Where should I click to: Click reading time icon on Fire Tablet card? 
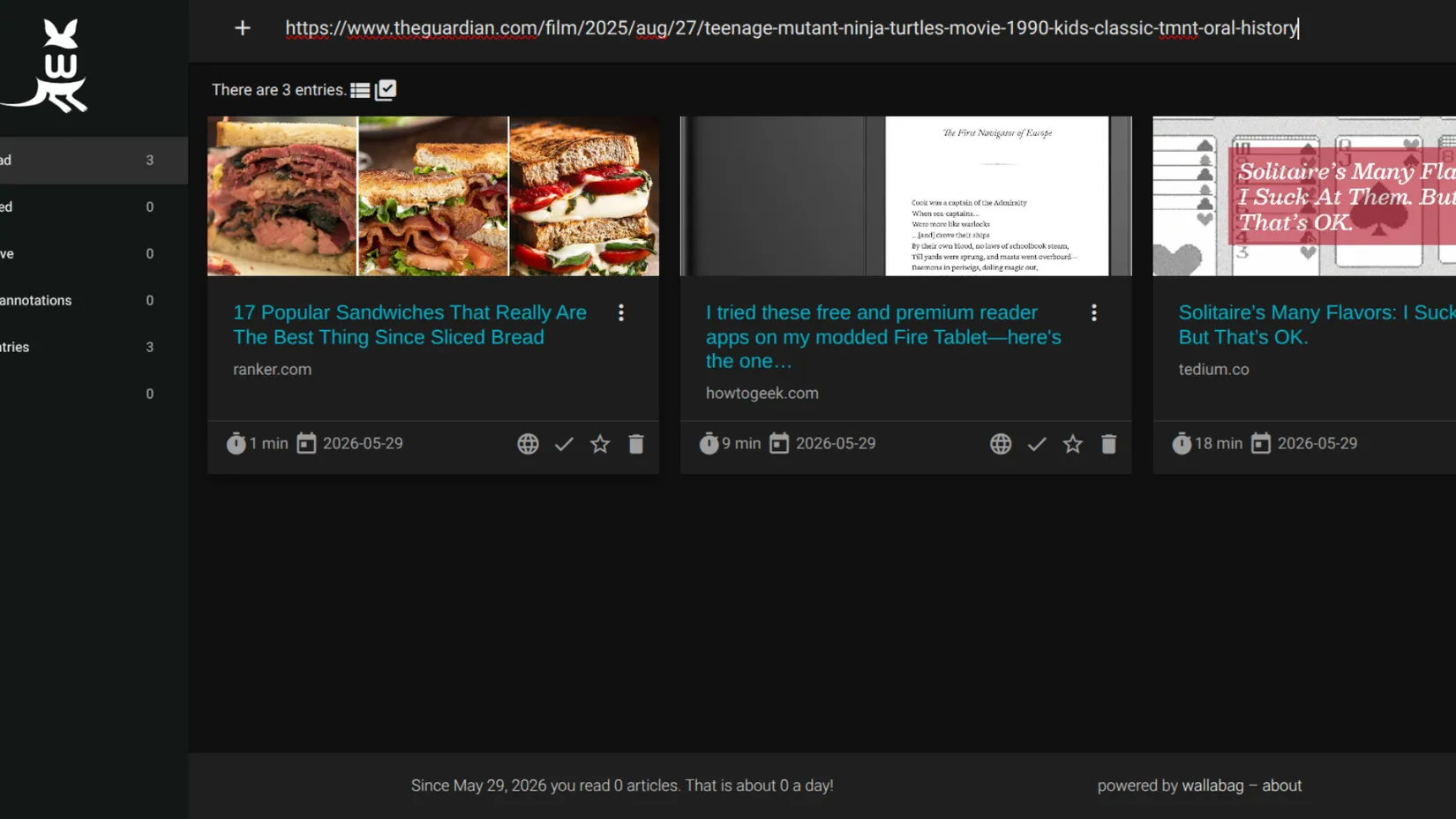(x=709, y=443)
